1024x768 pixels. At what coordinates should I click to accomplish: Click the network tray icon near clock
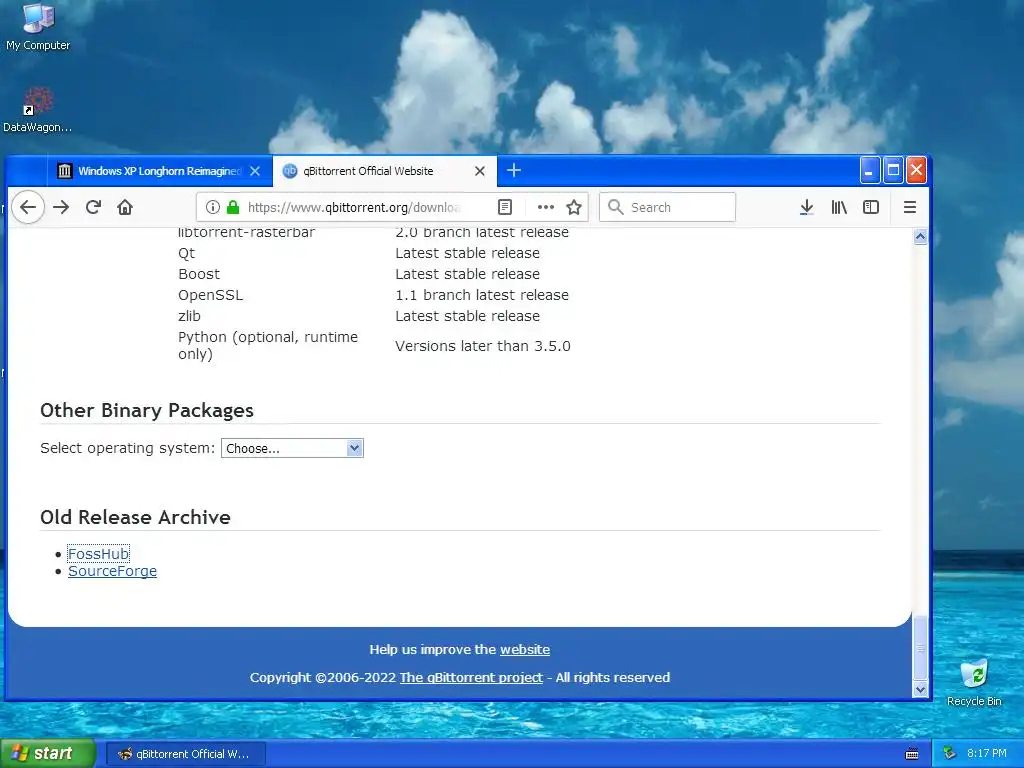(x=950, y=753)
